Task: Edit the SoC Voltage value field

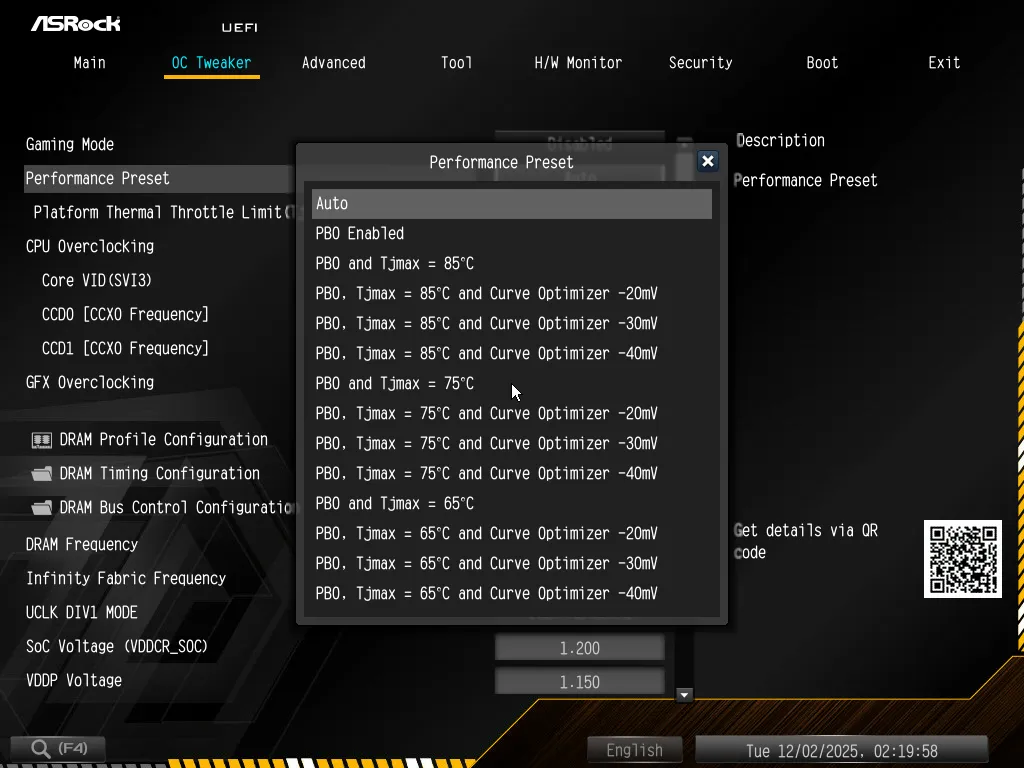Action: [579, 648]
